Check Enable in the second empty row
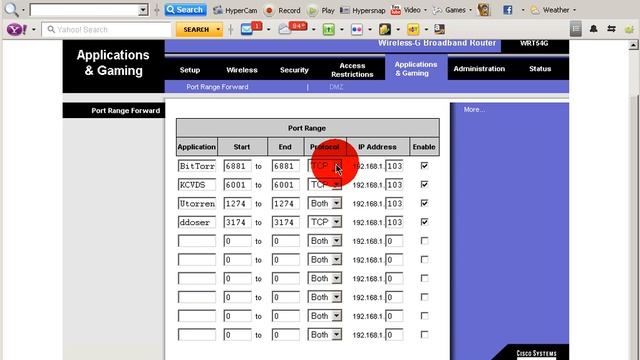 click(424, 260)
